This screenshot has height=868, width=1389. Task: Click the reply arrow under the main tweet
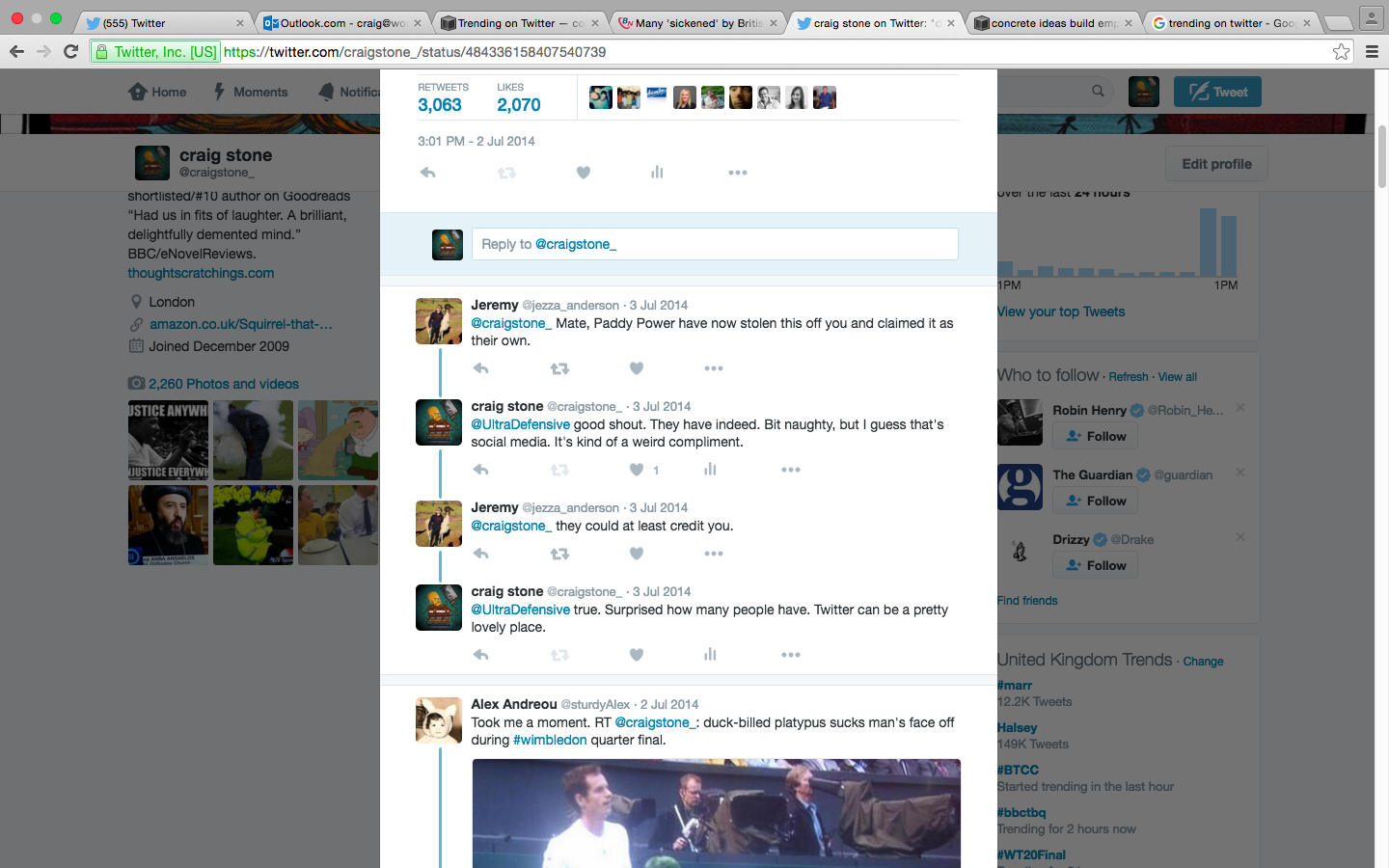[428, 173]
